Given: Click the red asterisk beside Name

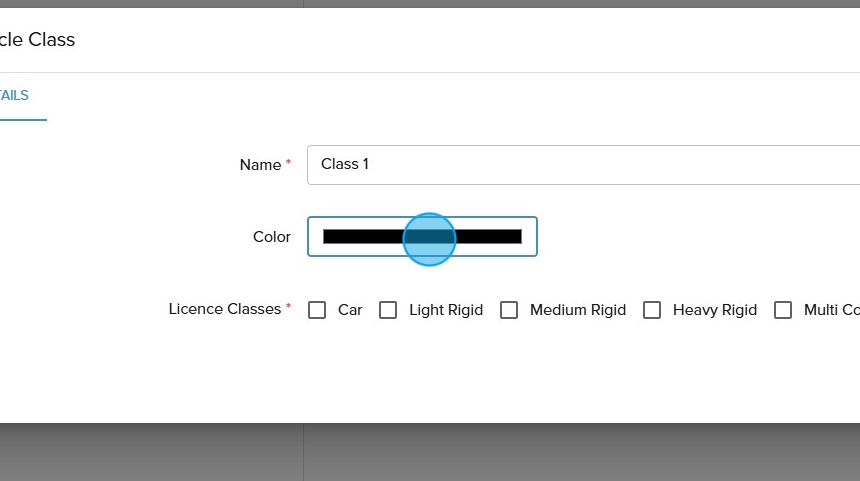Looking at the screenshot, I should (x=289, y=163).
